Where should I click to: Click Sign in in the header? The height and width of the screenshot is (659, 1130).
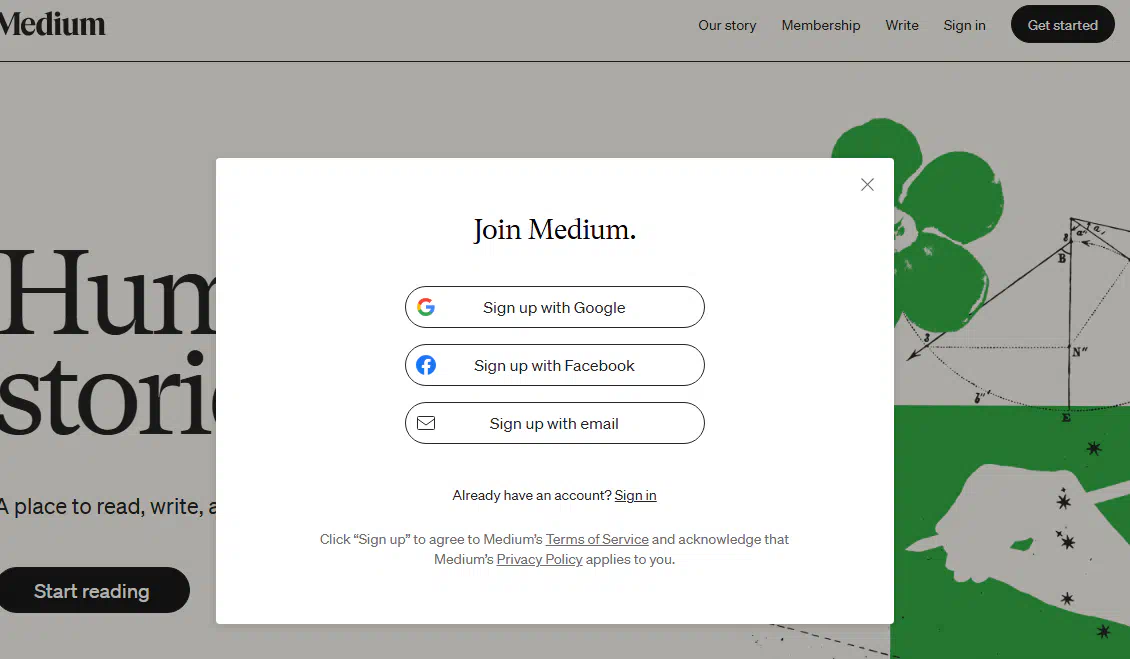(964, 25)
